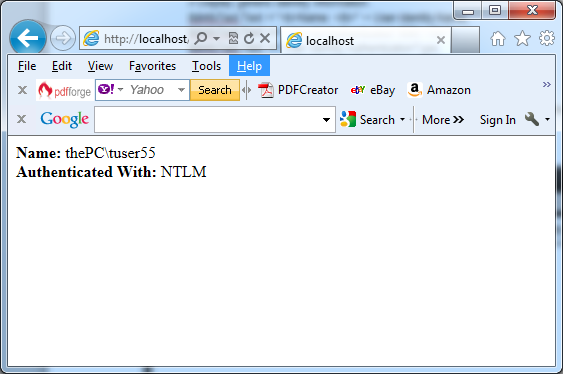Click the name text thePC\tuser55
Image resolution: width=563 pixels, height=374 pixels.
pyautogui.click(x=110, y=153)
